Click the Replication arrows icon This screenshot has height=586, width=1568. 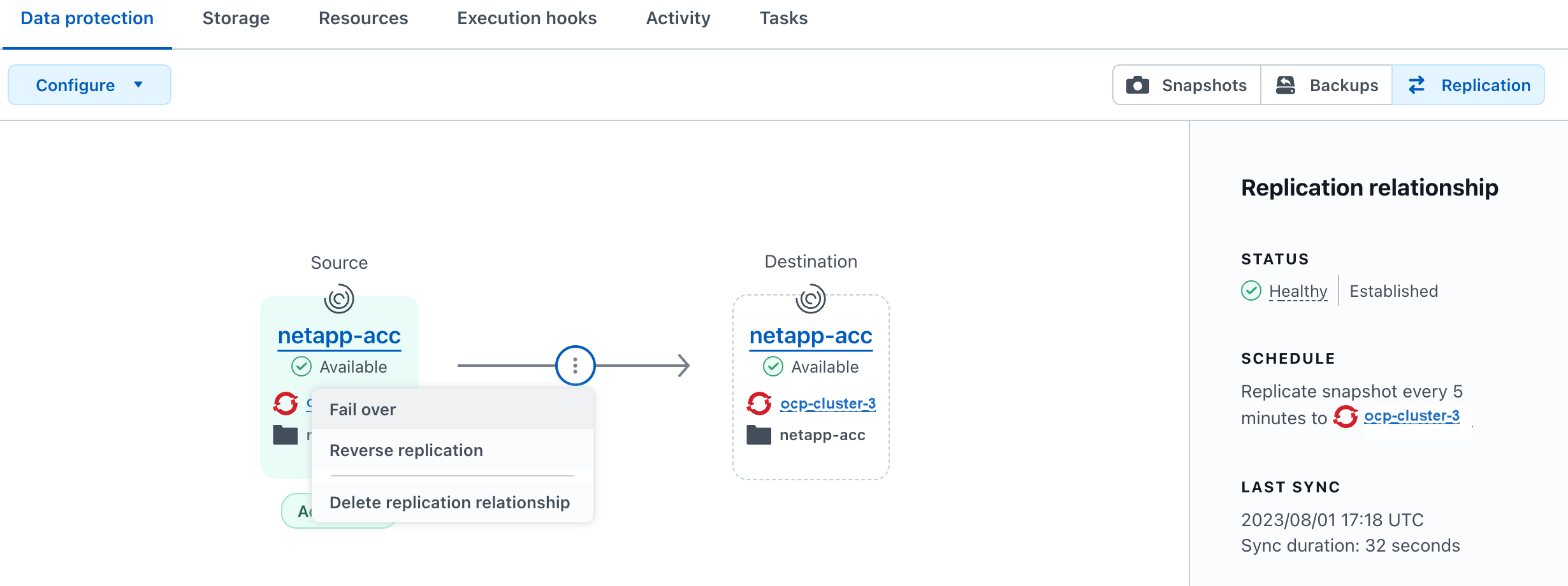coord(1416,85)
